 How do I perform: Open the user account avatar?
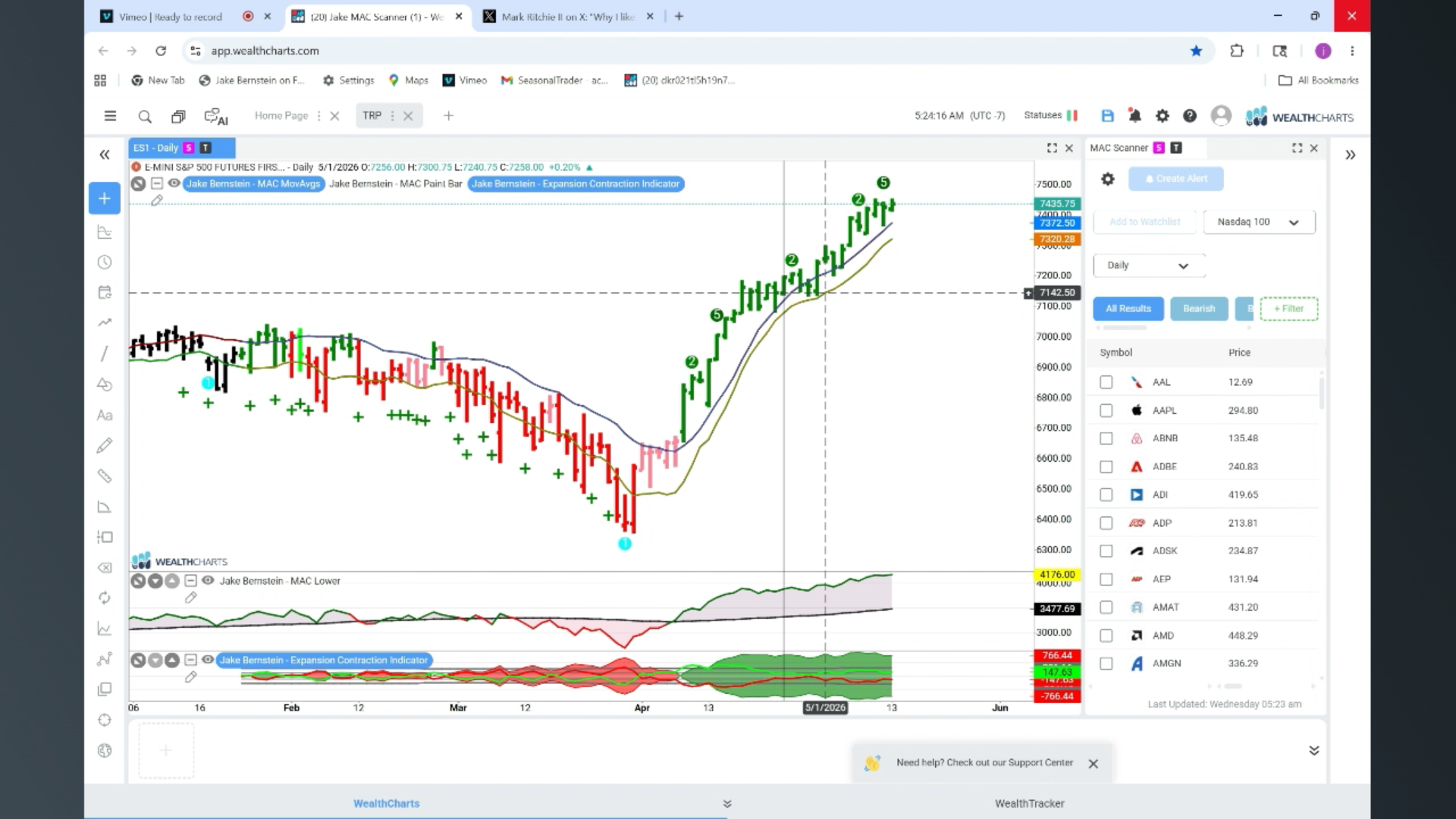(1221, 115)
